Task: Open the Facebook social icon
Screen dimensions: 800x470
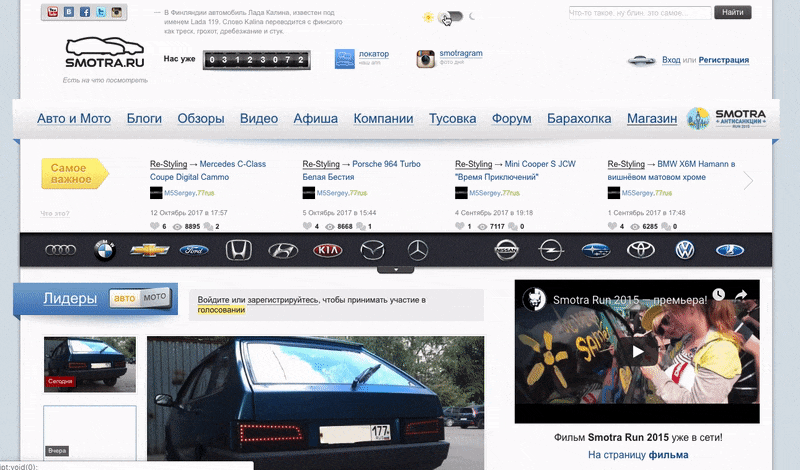Action: tap(85, 12)
